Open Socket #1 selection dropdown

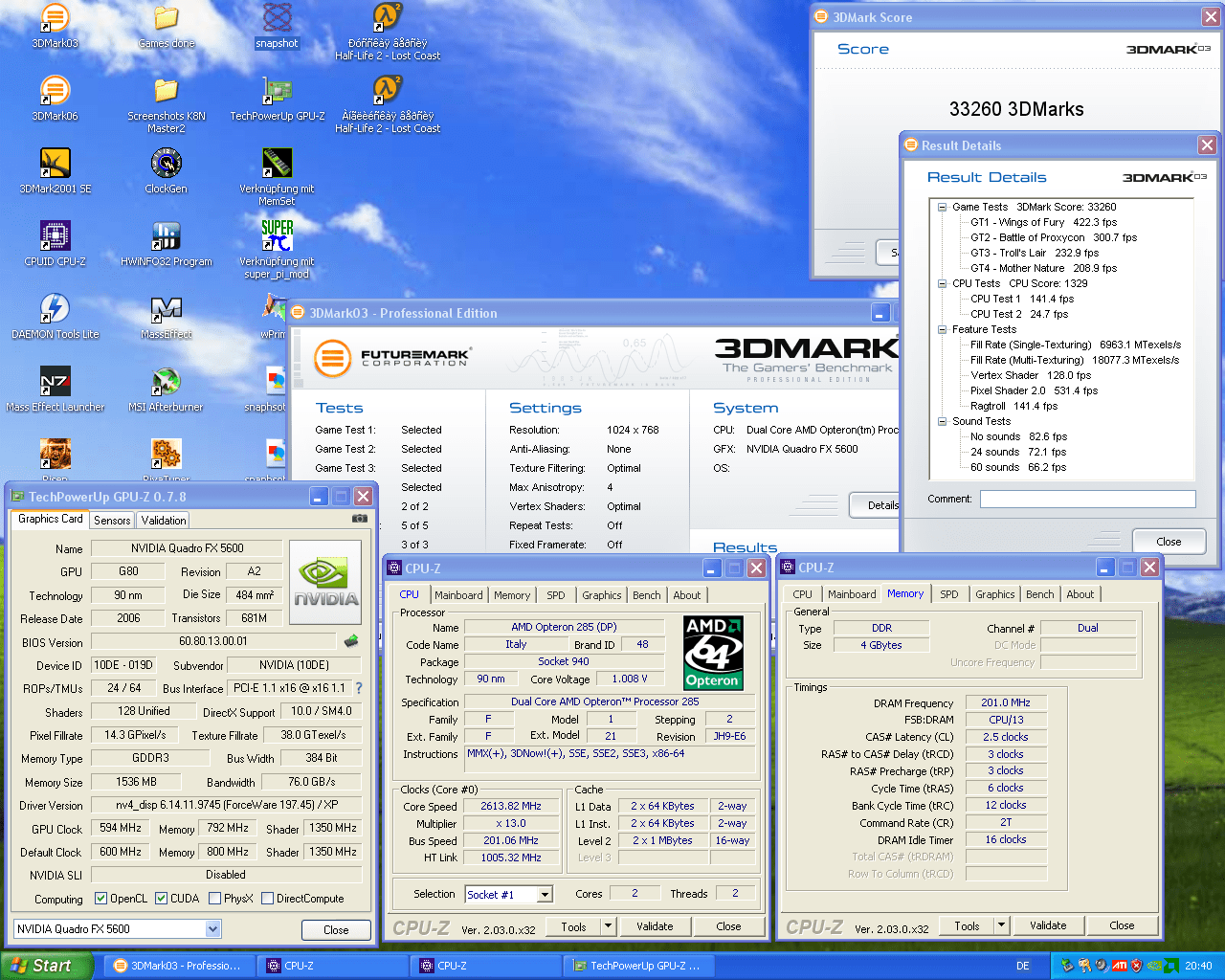(x=545, y=895)
